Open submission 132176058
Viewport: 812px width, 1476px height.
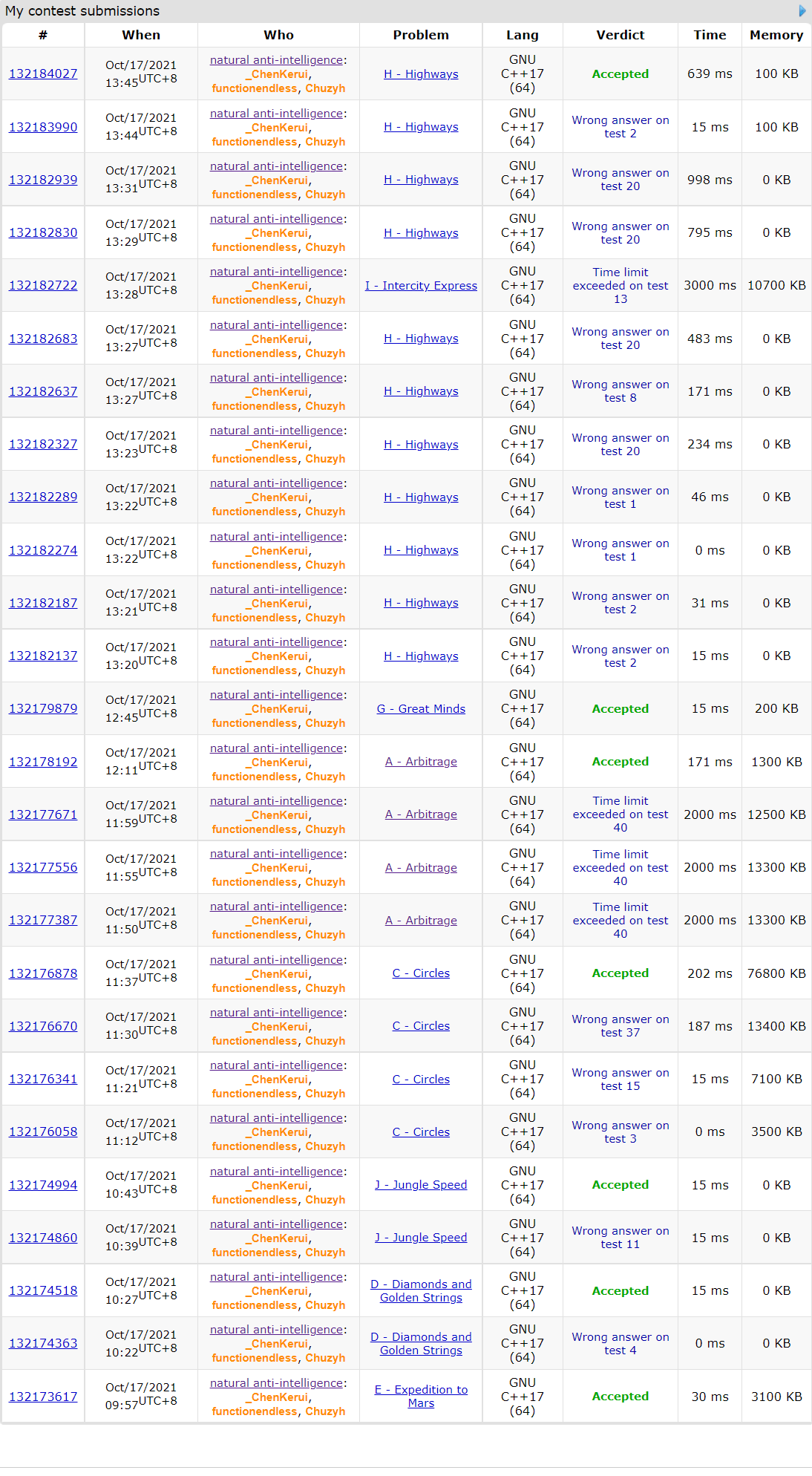tap(43, 1132)
